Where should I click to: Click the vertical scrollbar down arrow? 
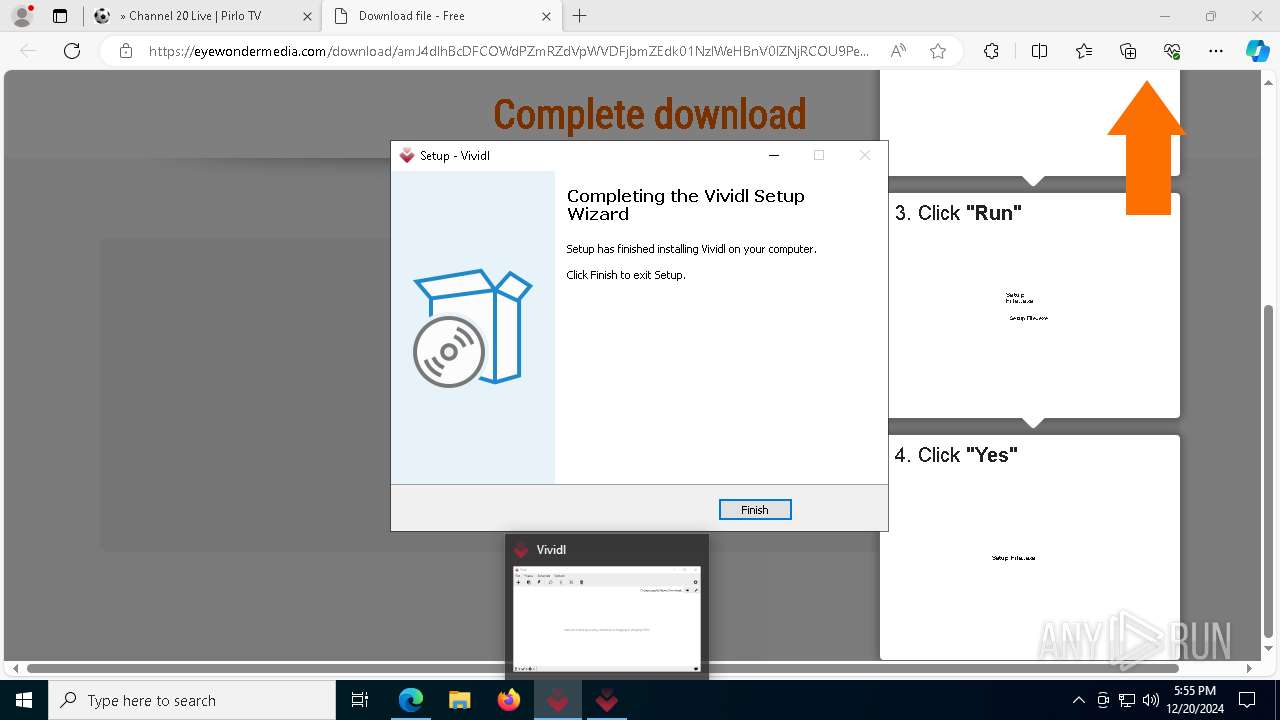pos(1269,650)
